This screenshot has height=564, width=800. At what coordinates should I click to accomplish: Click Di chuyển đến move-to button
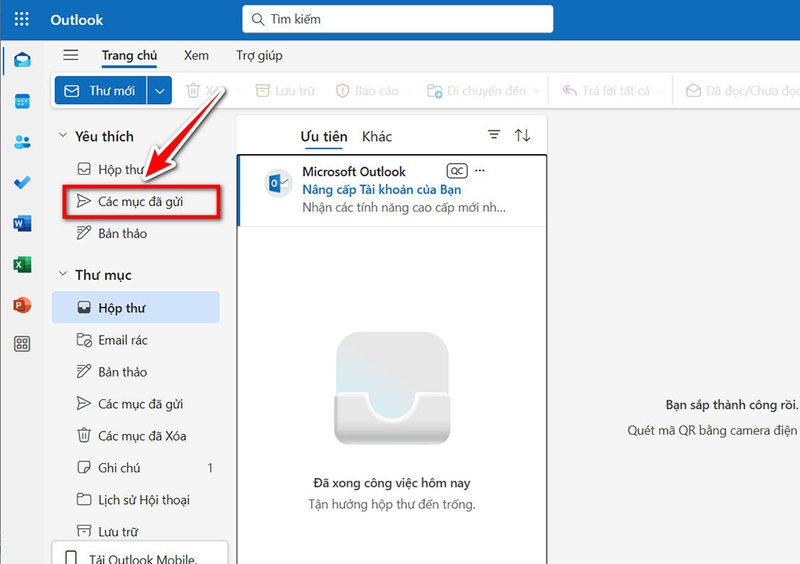(477, 91)
